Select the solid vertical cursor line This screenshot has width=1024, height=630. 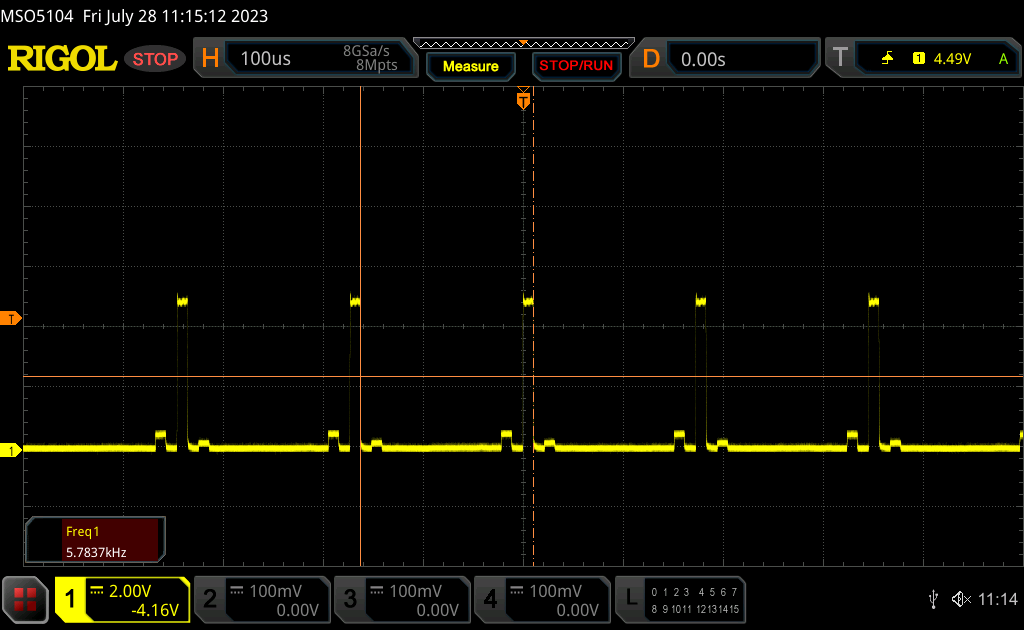360,326
